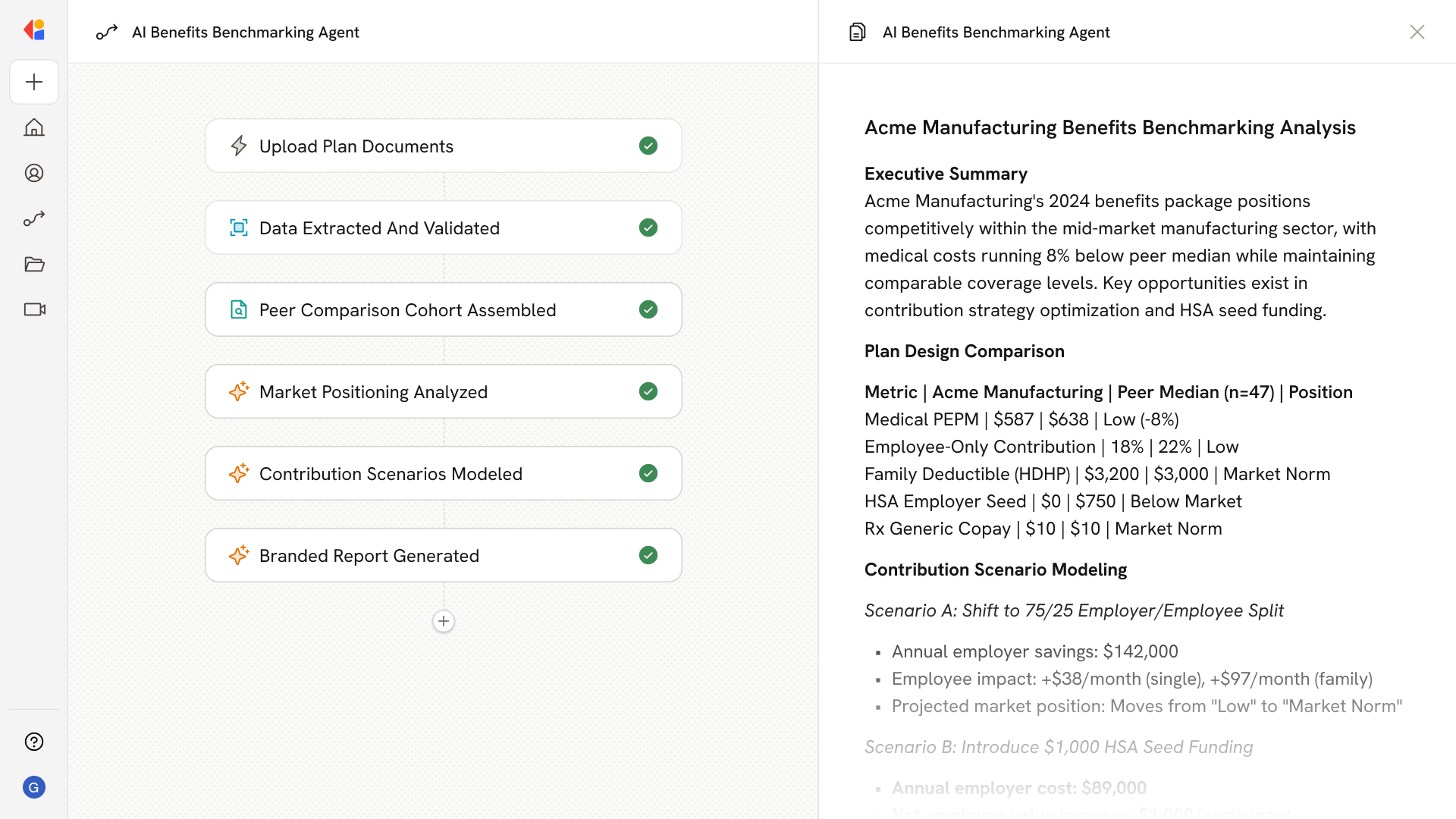The image size is (1456, 819).
Task: Click the AI Benefits Benchmarking Agent workflow title
Action: 245,32
